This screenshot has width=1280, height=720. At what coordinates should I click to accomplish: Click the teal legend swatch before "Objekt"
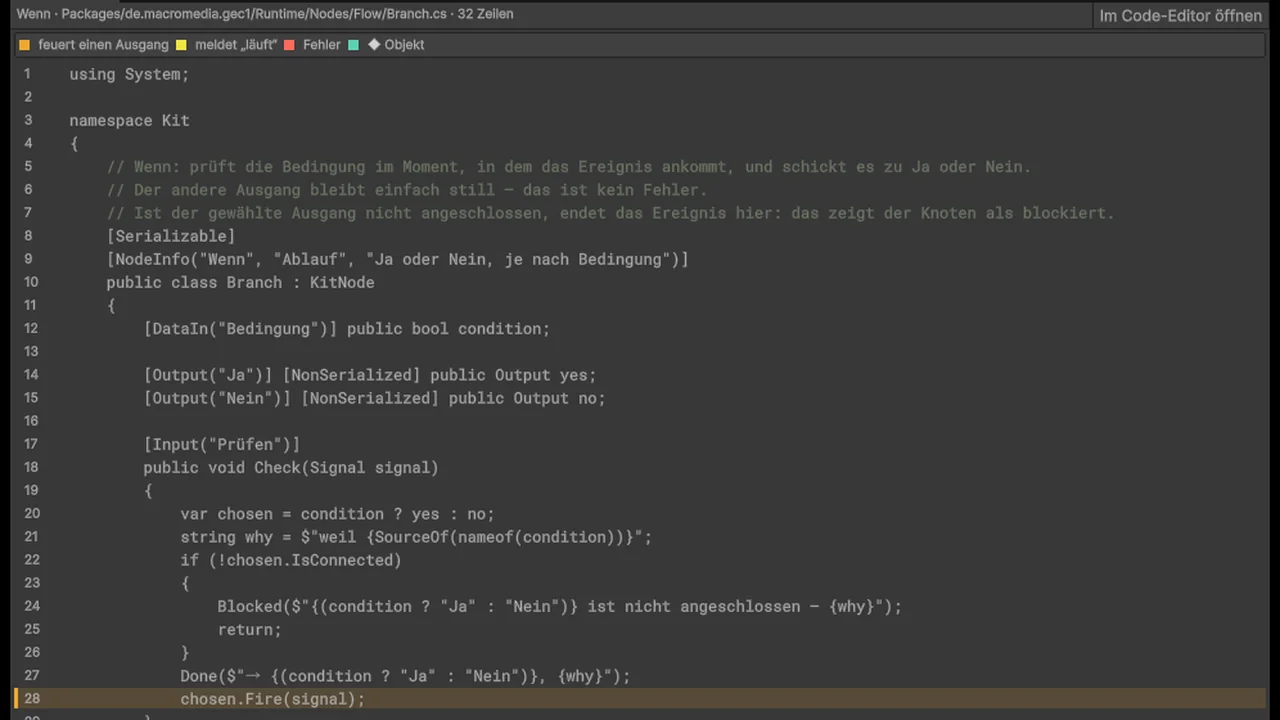tap(354, 45)
